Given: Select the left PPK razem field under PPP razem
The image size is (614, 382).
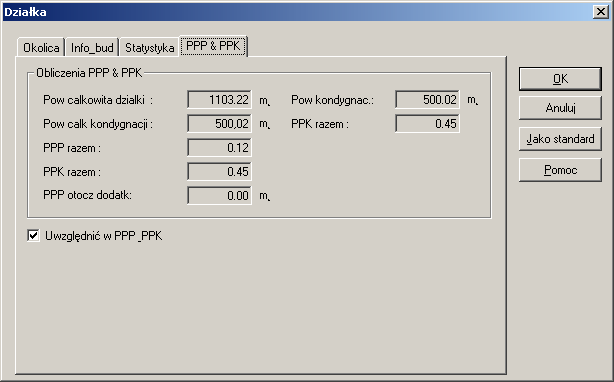Looking at the screenshot, I should (x=219, y=171).
